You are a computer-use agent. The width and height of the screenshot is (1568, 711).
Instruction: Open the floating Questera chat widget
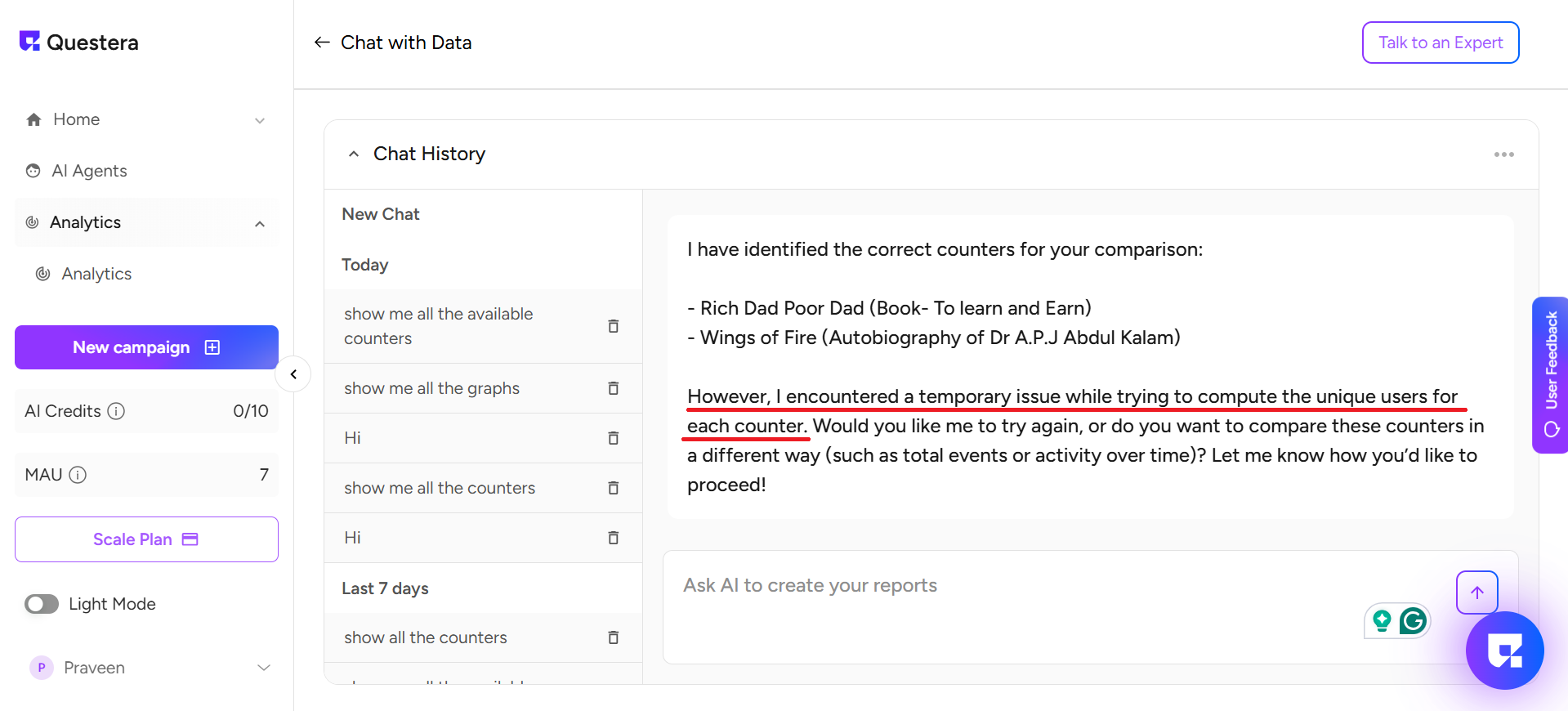(1504, 651)
